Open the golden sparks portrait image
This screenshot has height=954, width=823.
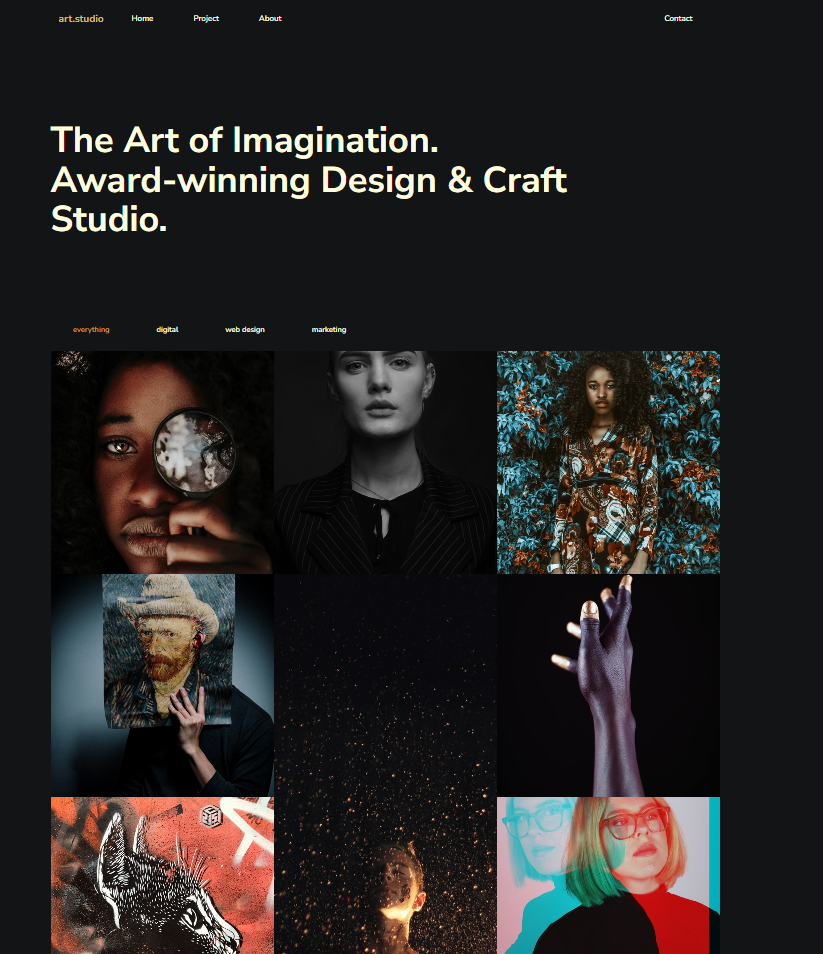click(x=385, y=764)
